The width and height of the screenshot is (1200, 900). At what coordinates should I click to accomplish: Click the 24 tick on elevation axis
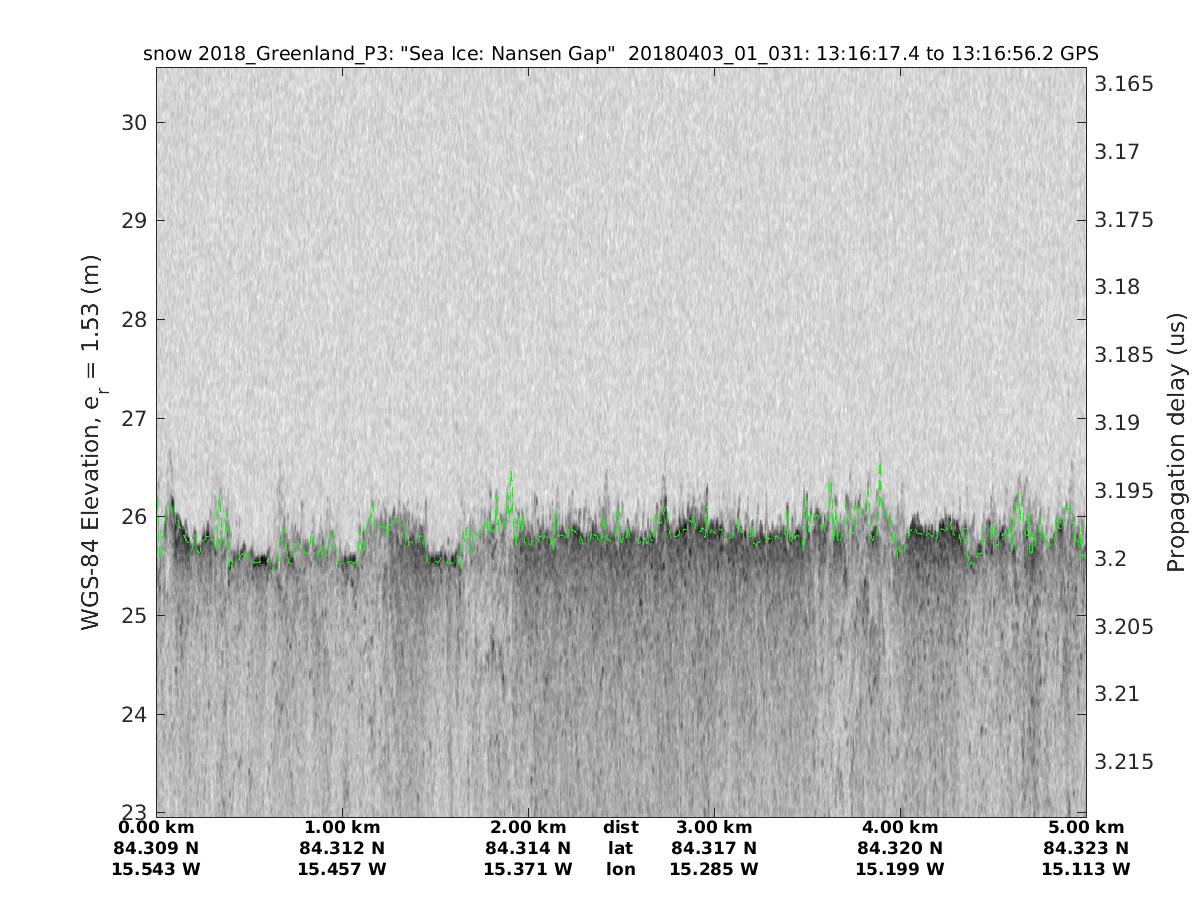(133, 714)
